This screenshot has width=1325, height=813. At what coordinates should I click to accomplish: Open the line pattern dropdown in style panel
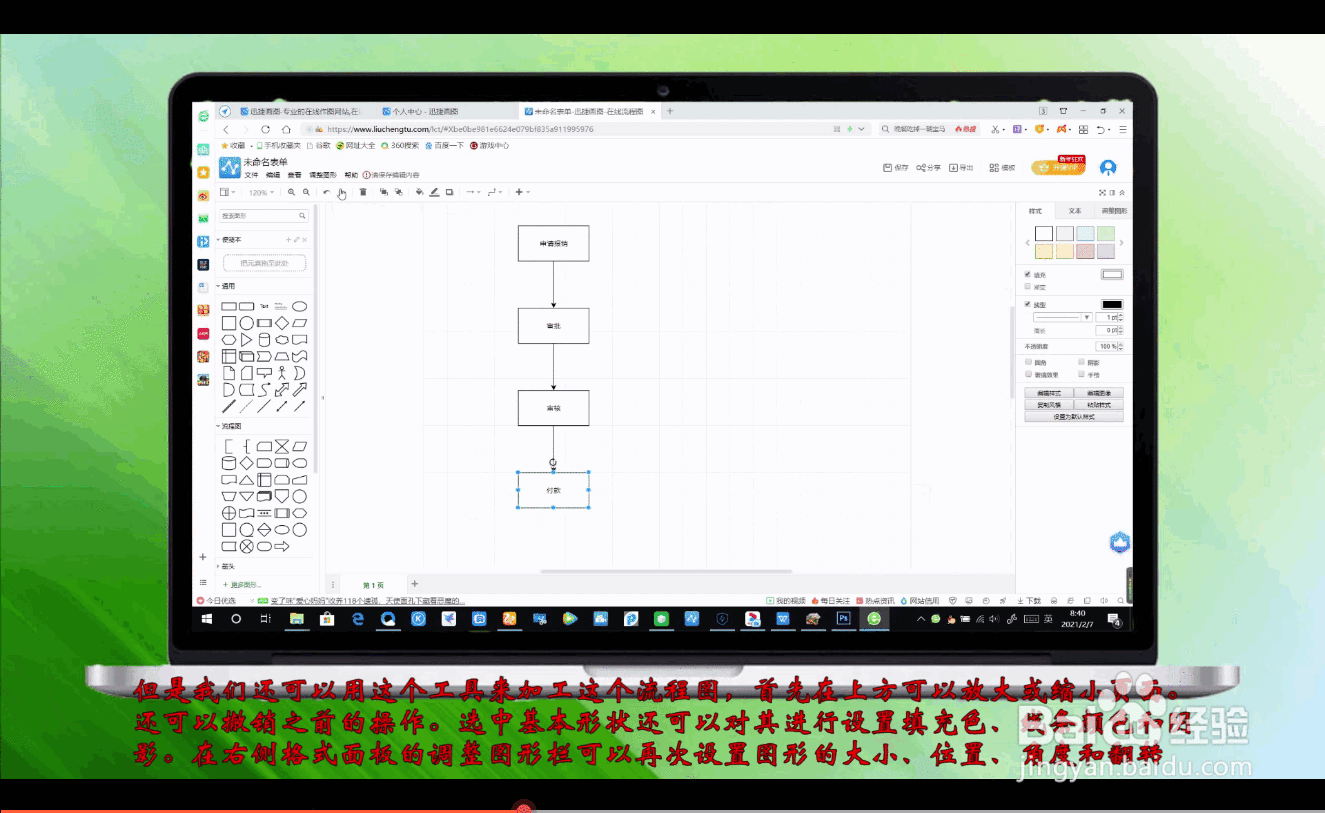click(1062, 317)
